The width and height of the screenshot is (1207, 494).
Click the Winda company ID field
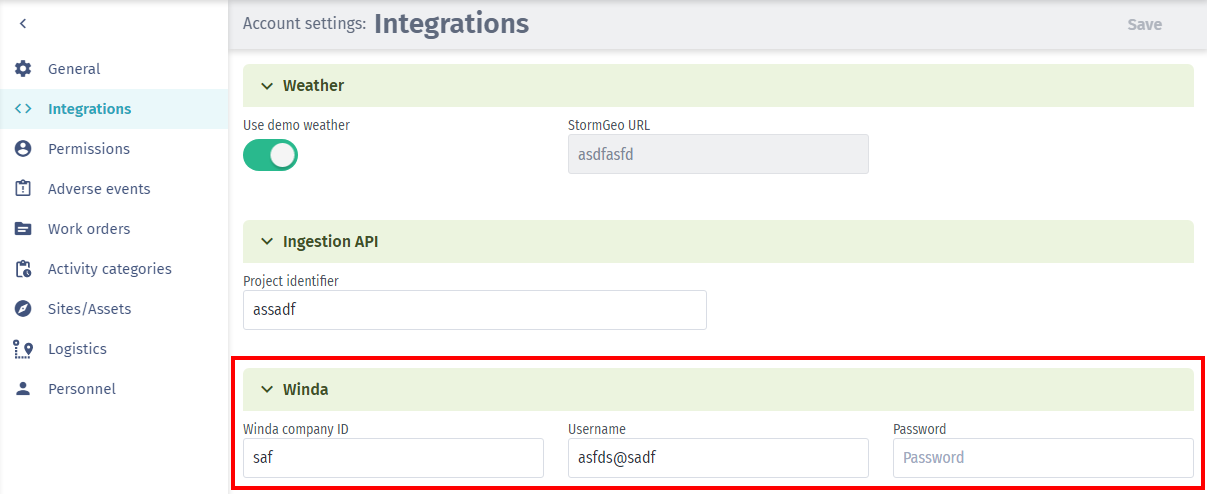pos(393,458)
